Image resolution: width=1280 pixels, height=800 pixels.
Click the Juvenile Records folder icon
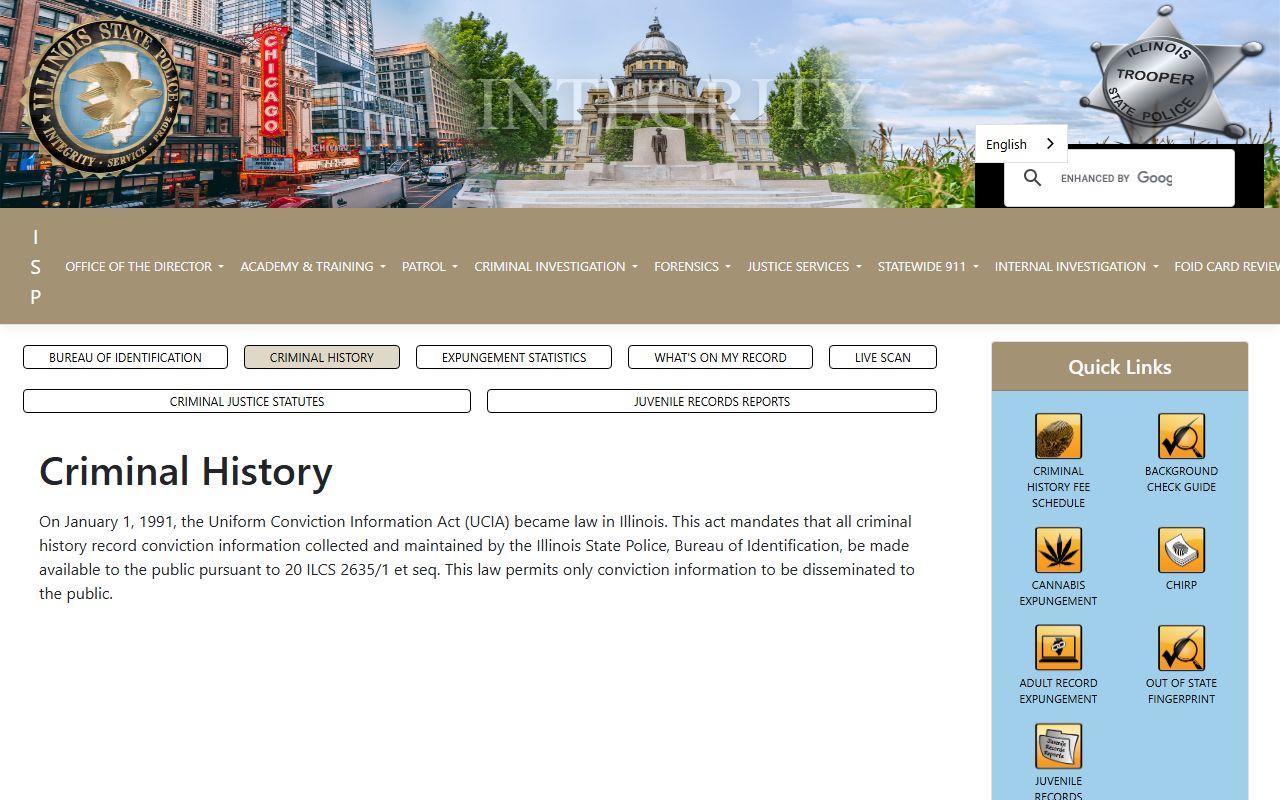pos(1058,747)
